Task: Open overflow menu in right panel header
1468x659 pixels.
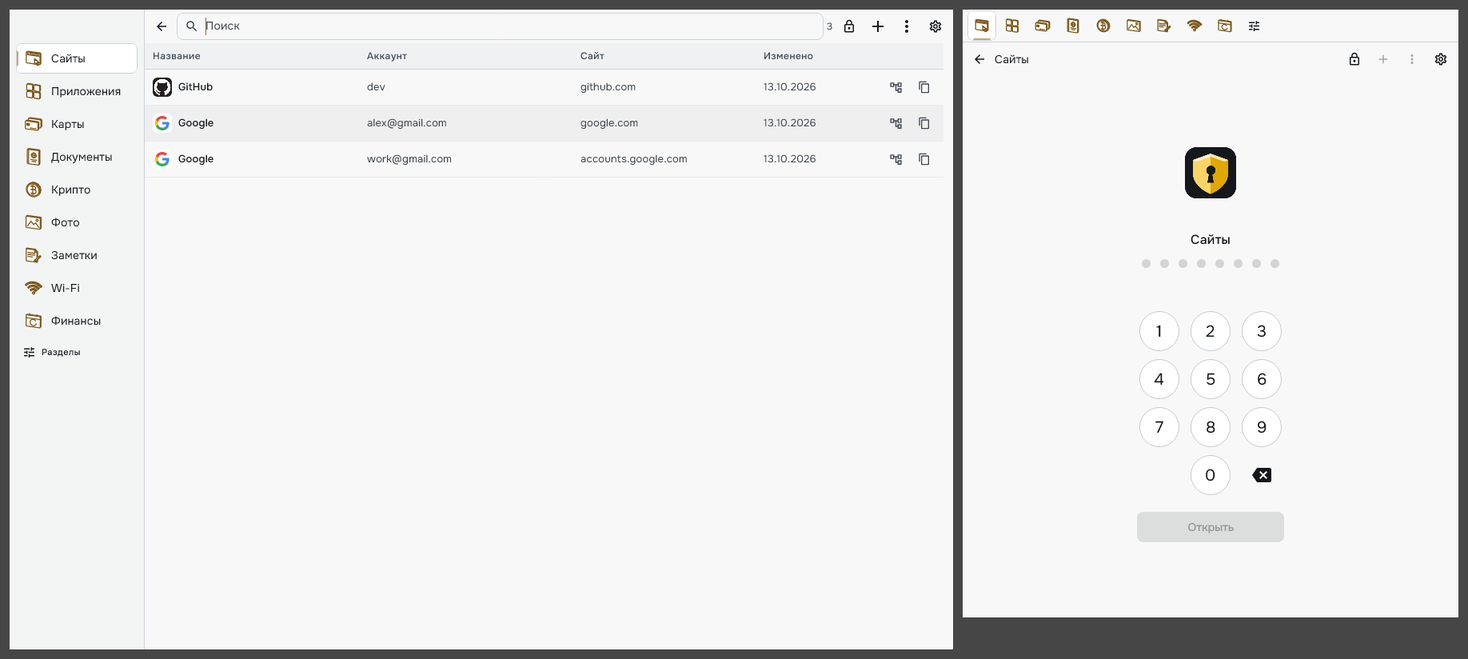Action: click(1412, 59)
